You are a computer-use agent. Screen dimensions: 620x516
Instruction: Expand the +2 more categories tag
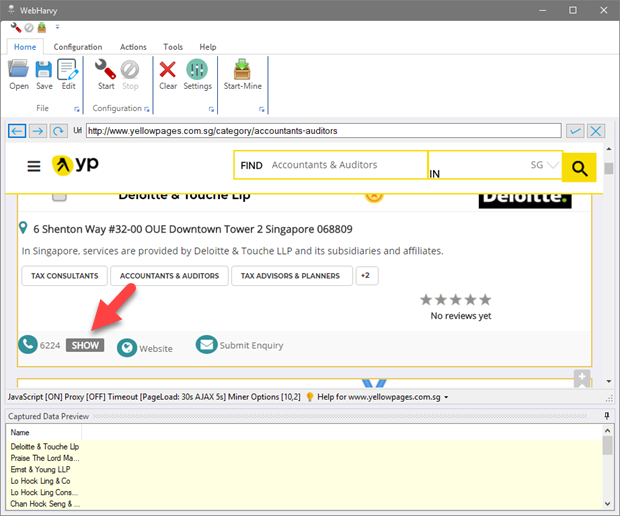click(366, 275)
